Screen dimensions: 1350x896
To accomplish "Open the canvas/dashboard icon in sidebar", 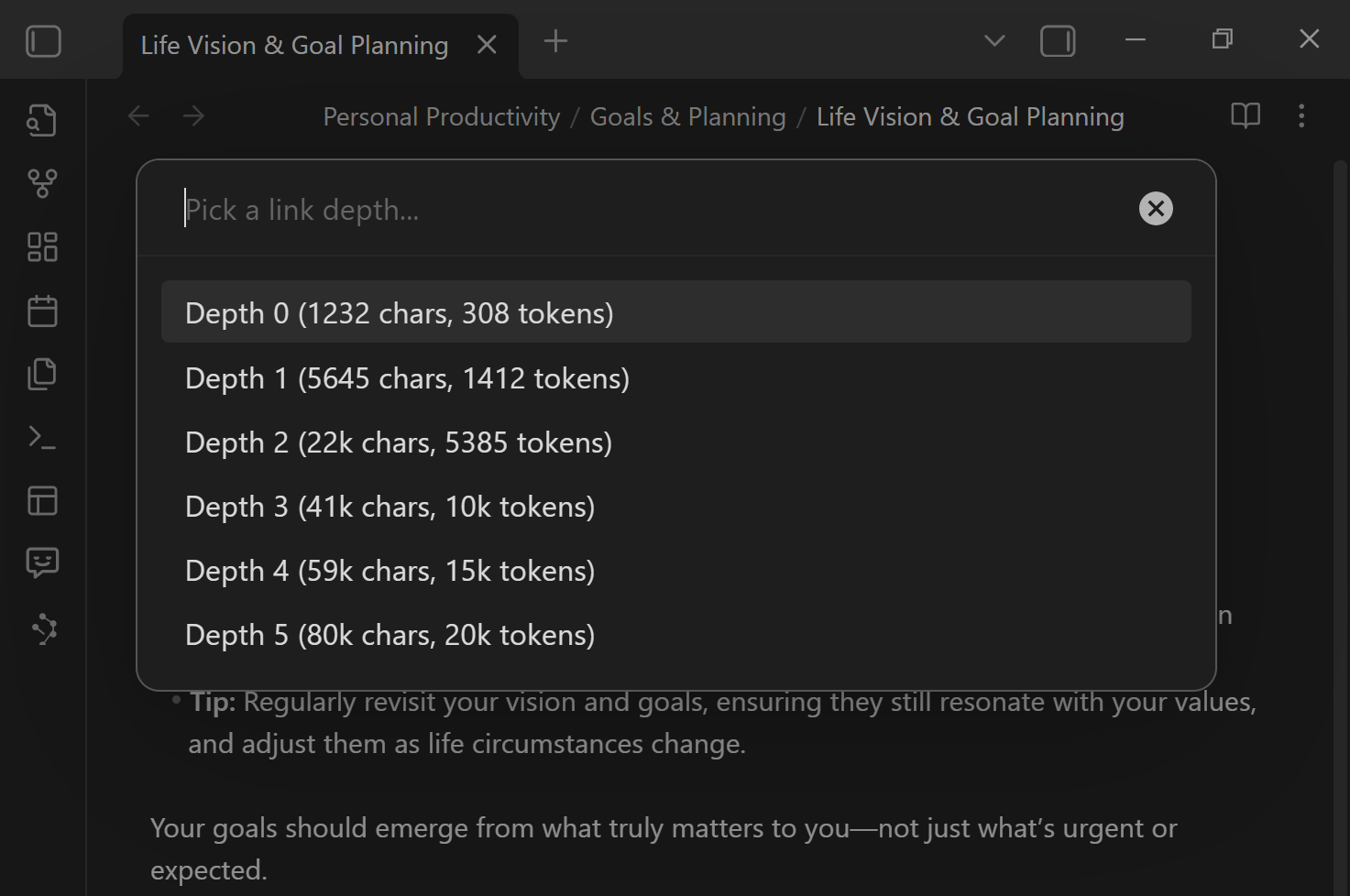I will tap(41, 246).
